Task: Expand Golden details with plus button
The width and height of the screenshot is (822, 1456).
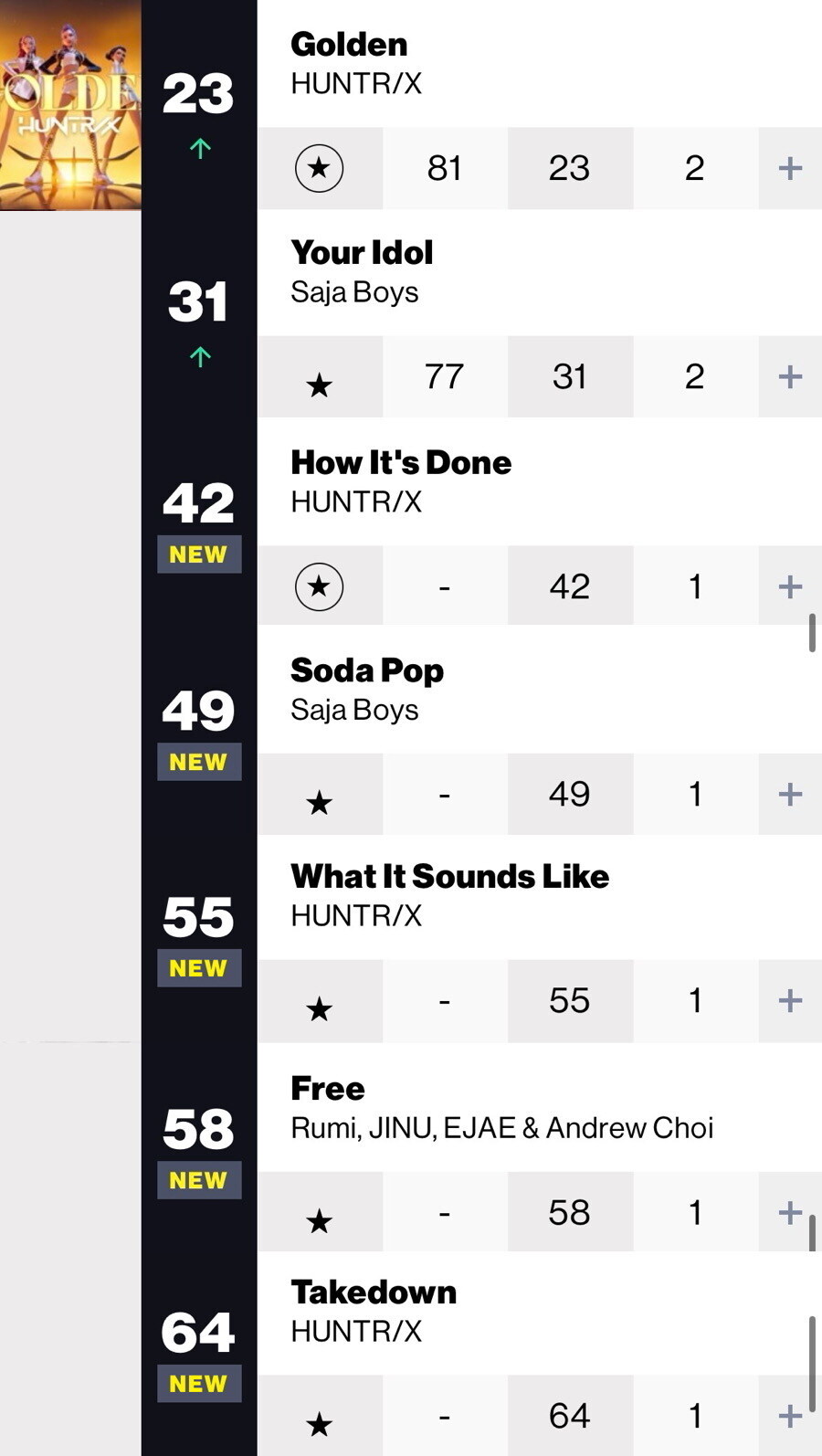Action: click(x=790, y=168)
